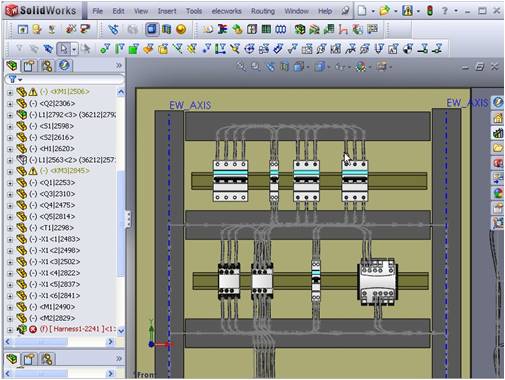Open the Window menu
The height and width of the screenshot is (380, 505).
(x=296, y=11)
